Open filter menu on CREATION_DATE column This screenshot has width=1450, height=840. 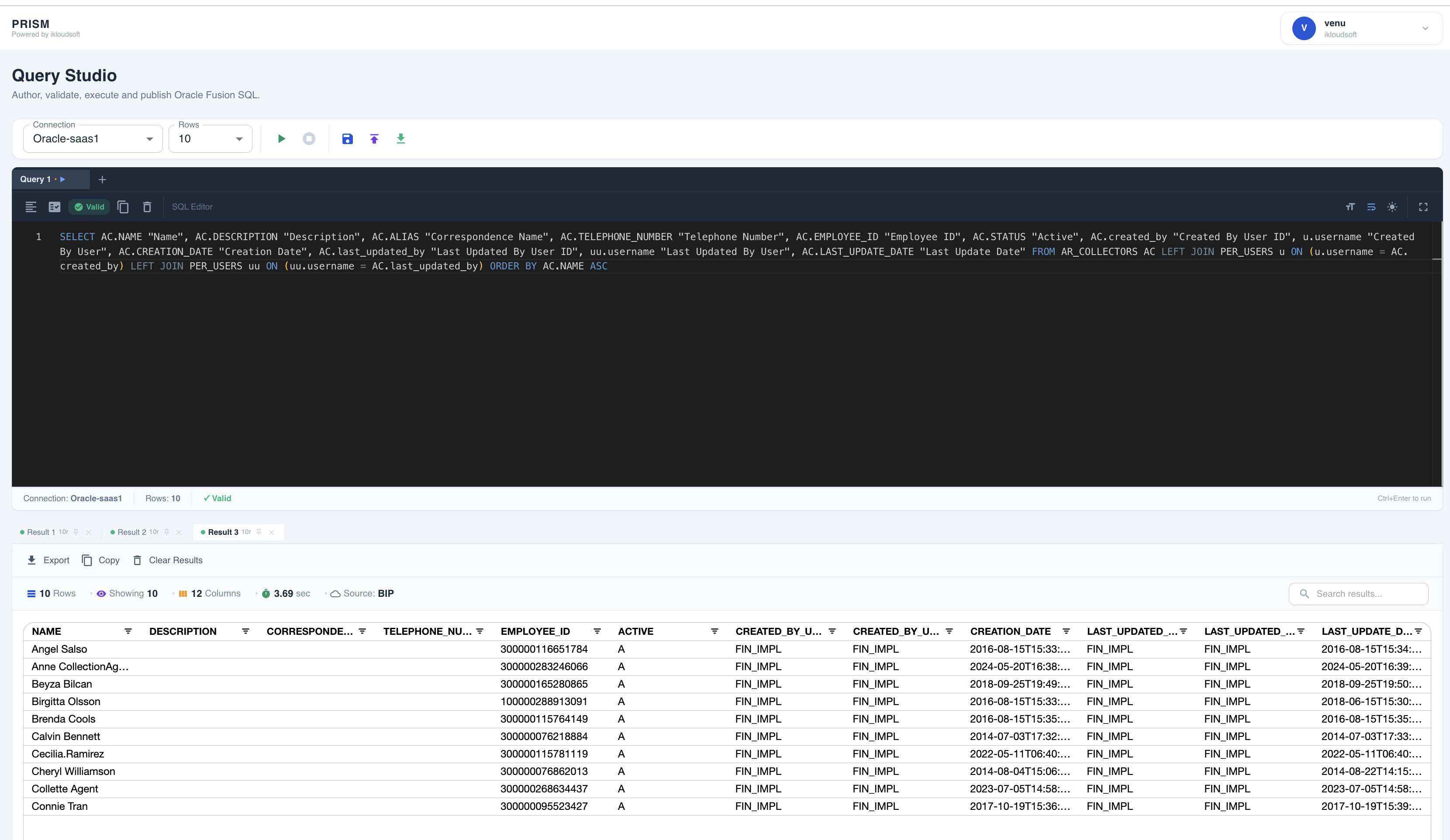coord(1066,631)
